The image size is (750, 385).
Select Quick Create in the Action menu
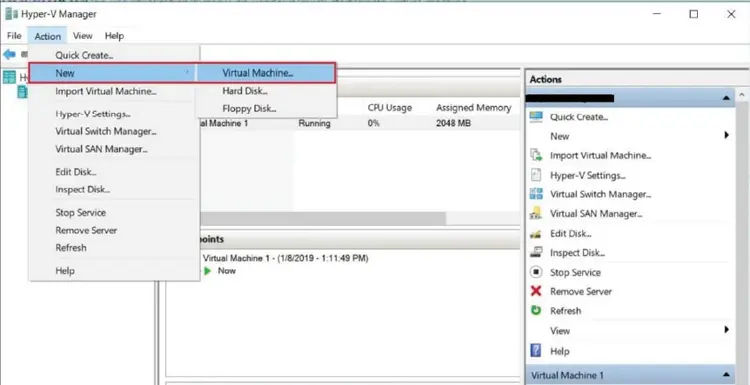pyautogui.click(x=114, y=55)
